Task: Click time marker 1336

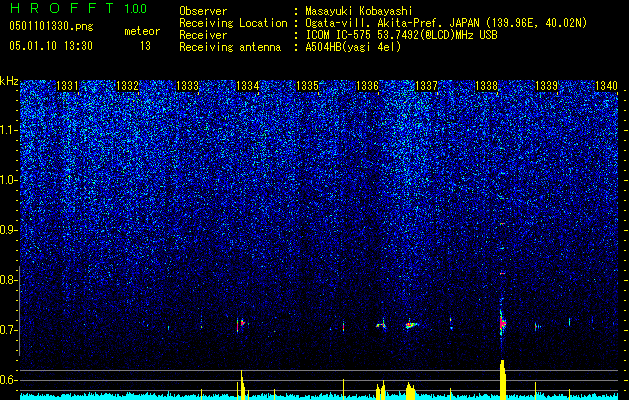Action: 367,85
